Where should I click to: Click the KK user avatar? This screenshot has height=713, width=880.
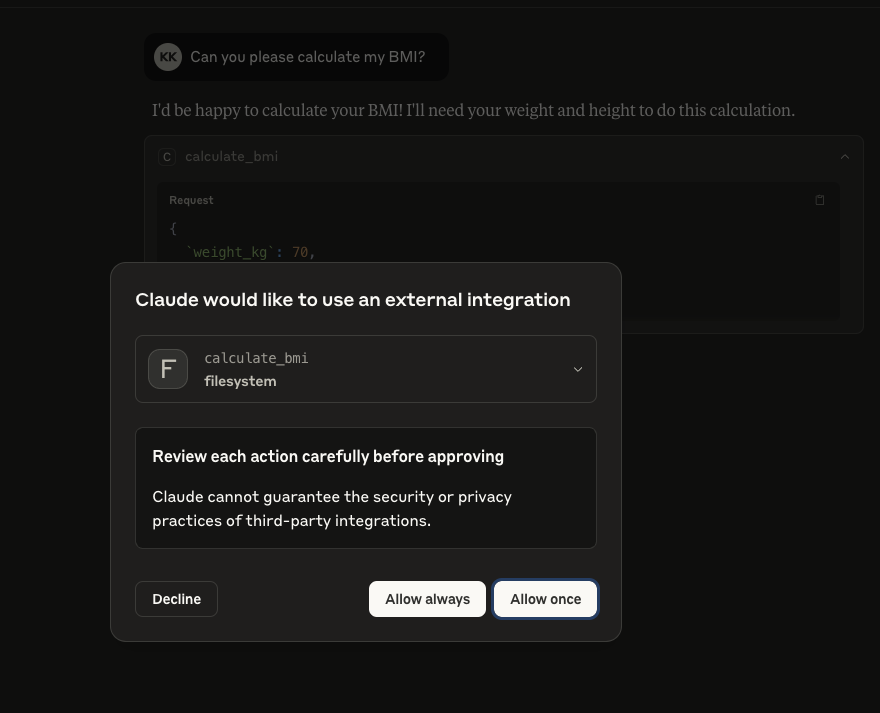point(168,57)
